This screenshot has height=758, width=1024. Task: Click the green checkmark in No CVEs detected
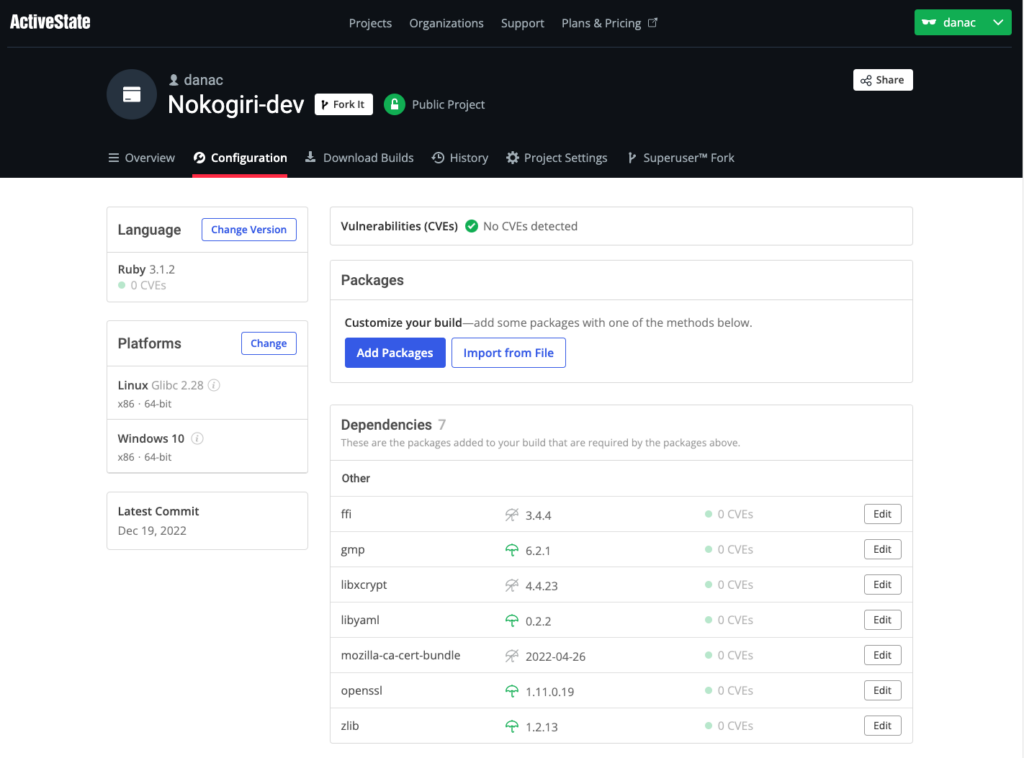tap(472, 226)
